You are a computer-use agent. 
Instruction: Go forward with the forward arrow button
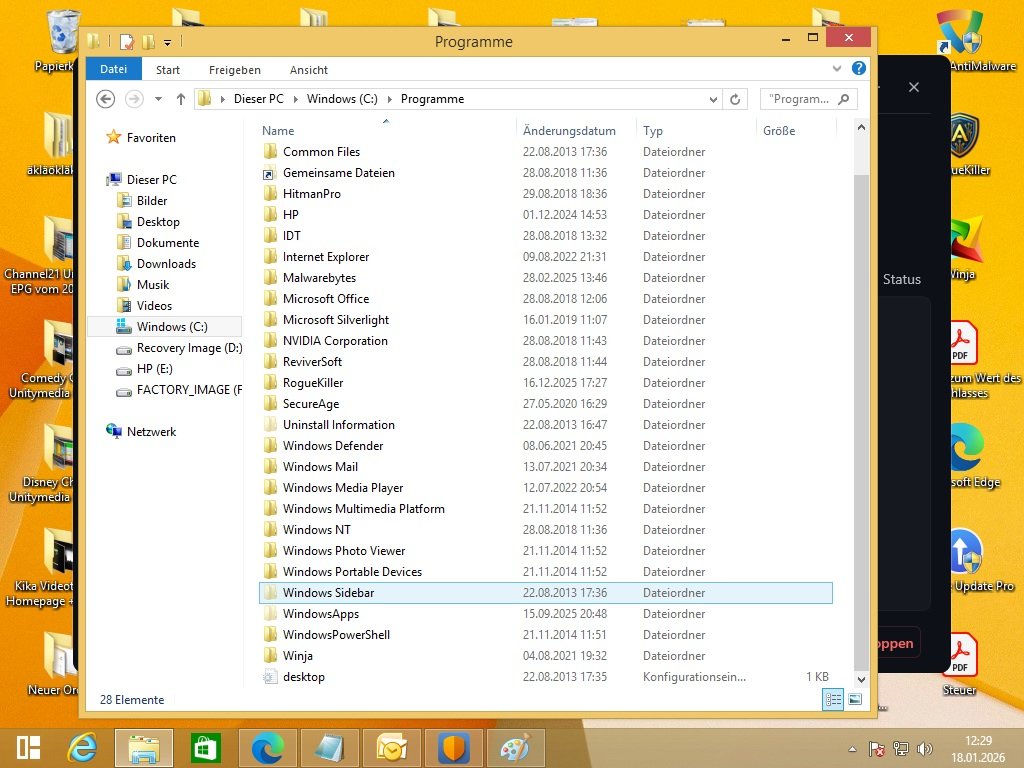(x=134, y=99)
